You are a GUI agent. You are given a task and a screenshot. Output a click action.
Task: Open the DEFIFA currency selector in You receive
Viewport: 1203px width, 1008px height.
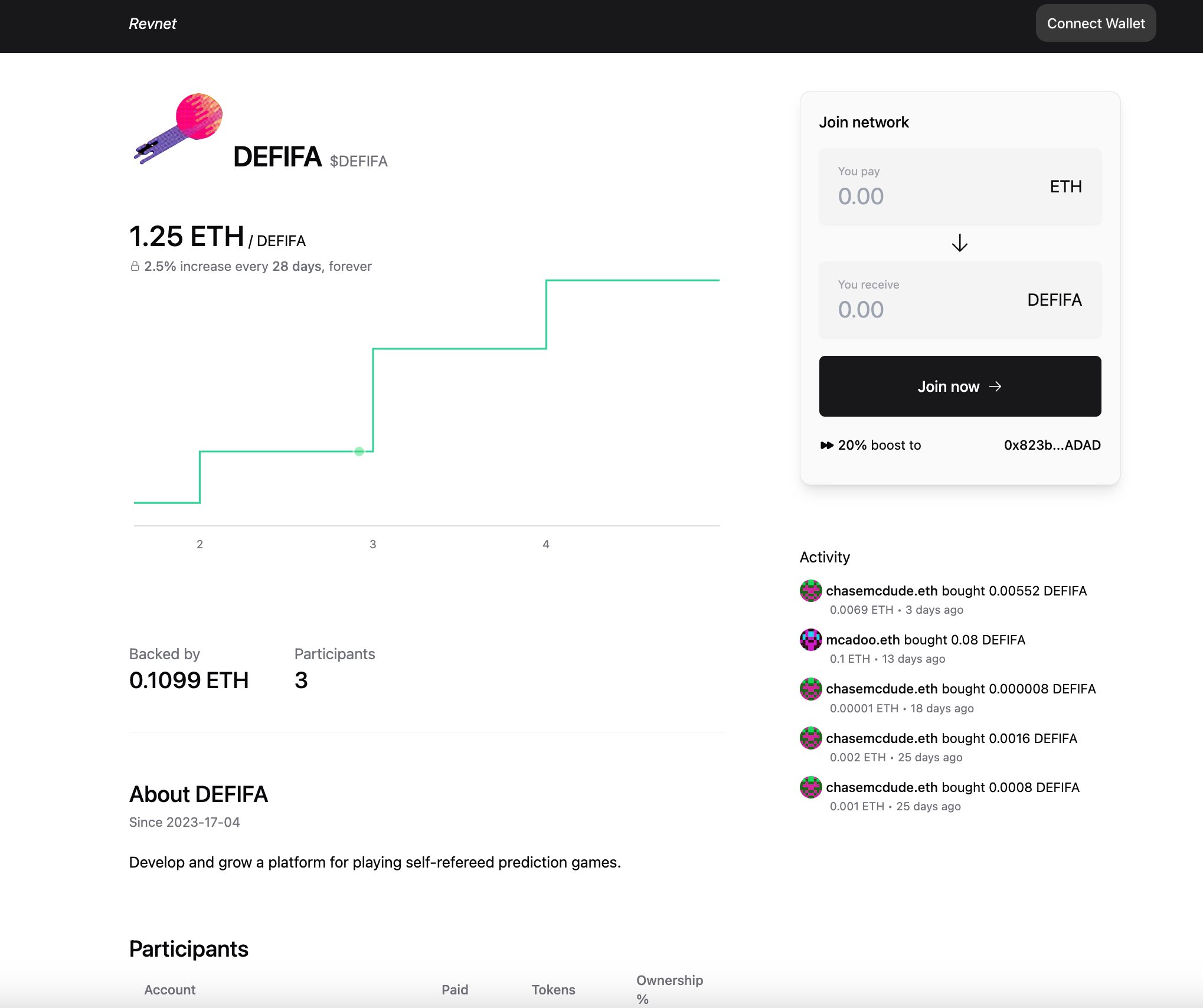coord(1054,300)
